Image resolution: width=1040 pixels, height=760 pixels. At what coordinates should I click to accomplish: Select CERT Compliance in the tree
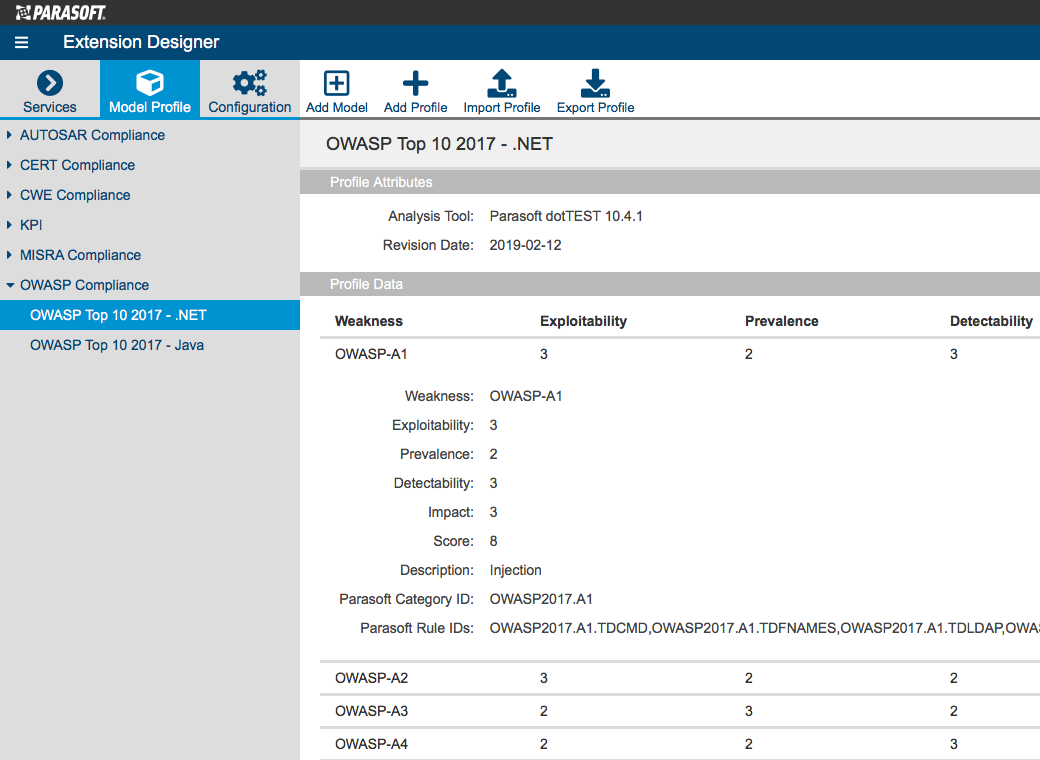coord(77,165)
